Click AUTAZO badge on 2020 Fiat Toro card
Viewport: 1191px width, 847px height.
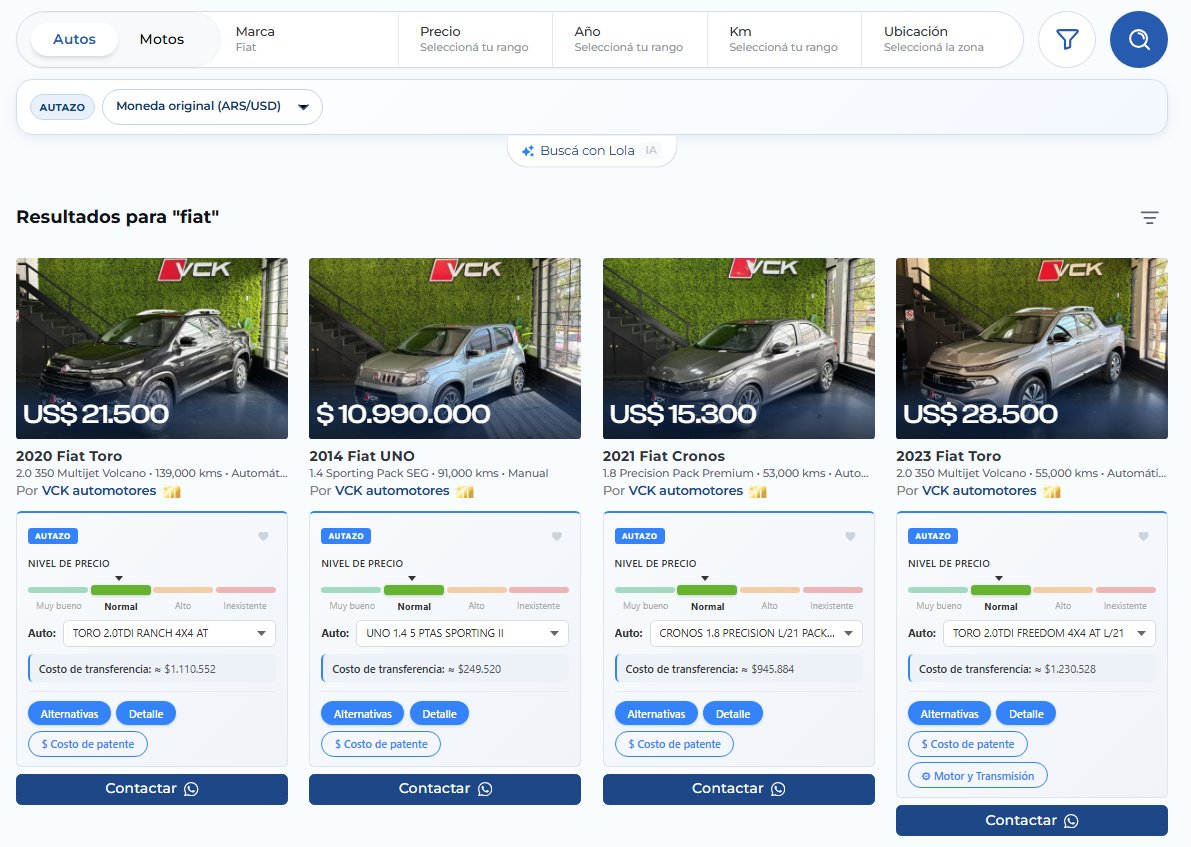click(52, 536)
